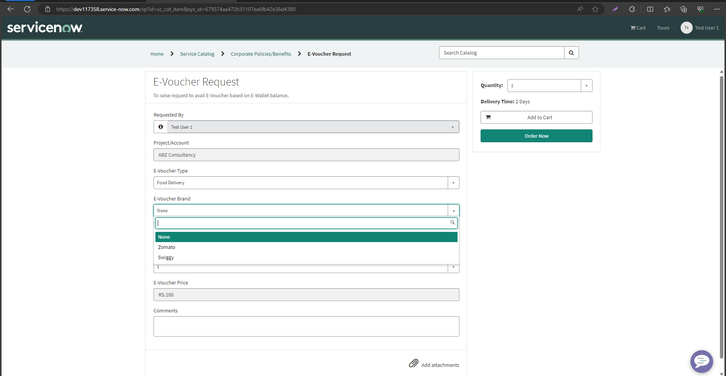The image size is (726, 376).
Task: Click the E-Voucher Price field
Action: pos(306,295)
